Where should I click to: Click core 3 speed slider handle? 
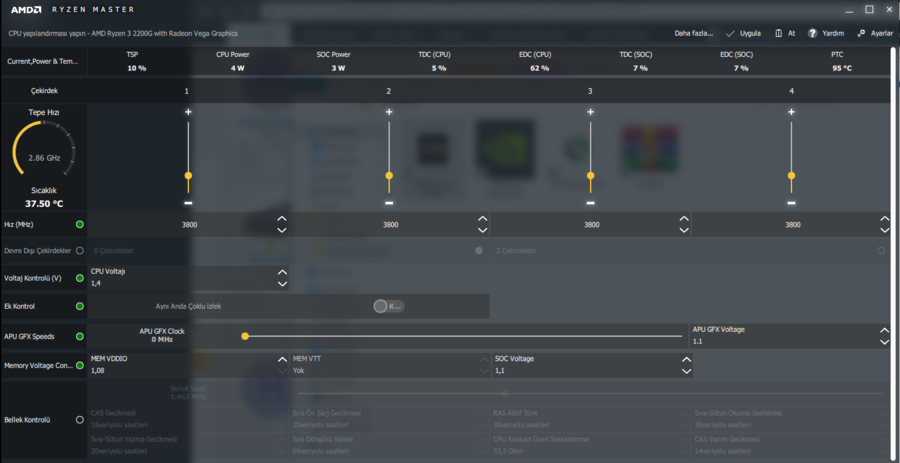[590, 176]
